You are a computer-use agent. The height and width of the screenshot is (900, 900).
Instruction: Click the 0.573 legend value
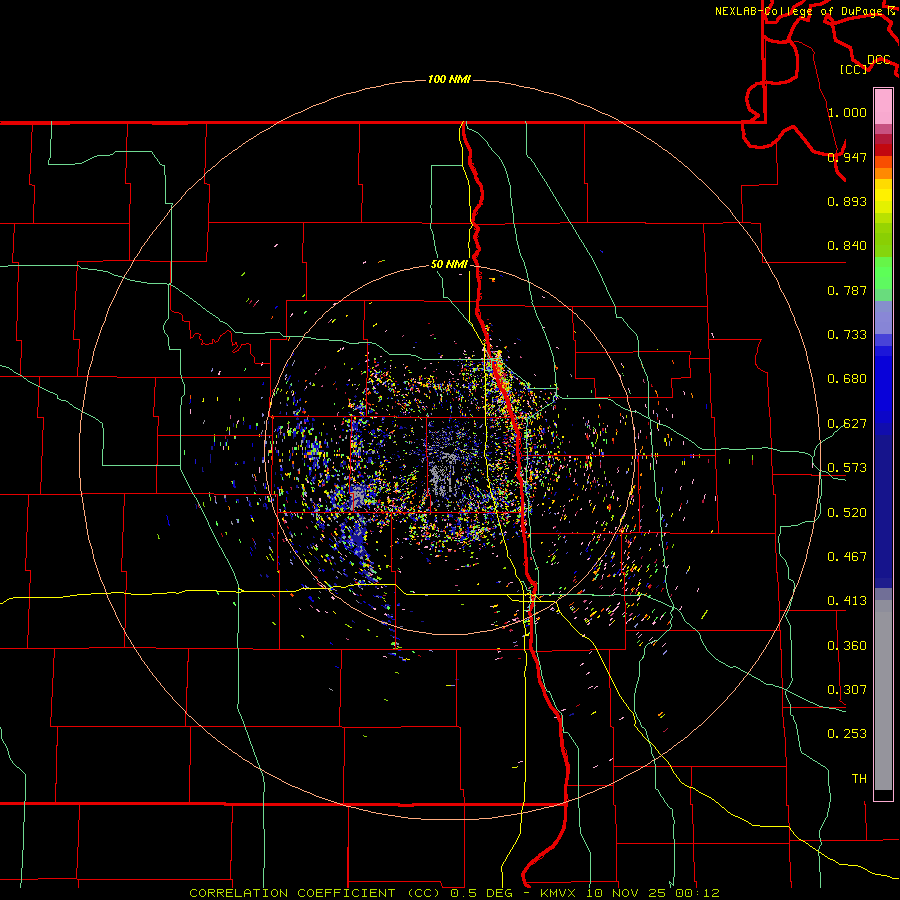847,468
